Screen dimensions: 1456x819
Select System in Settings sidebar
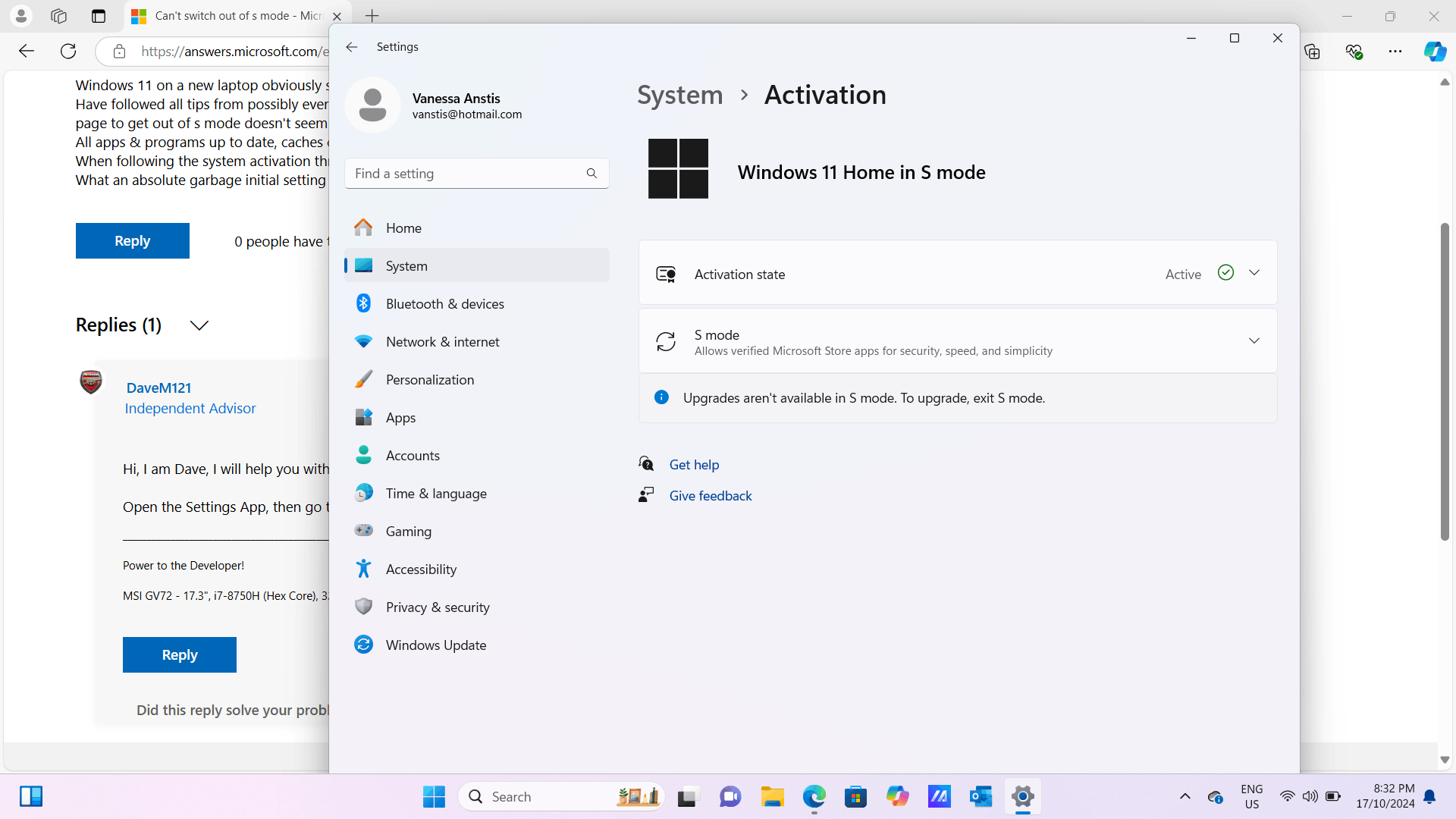[477, 265]
